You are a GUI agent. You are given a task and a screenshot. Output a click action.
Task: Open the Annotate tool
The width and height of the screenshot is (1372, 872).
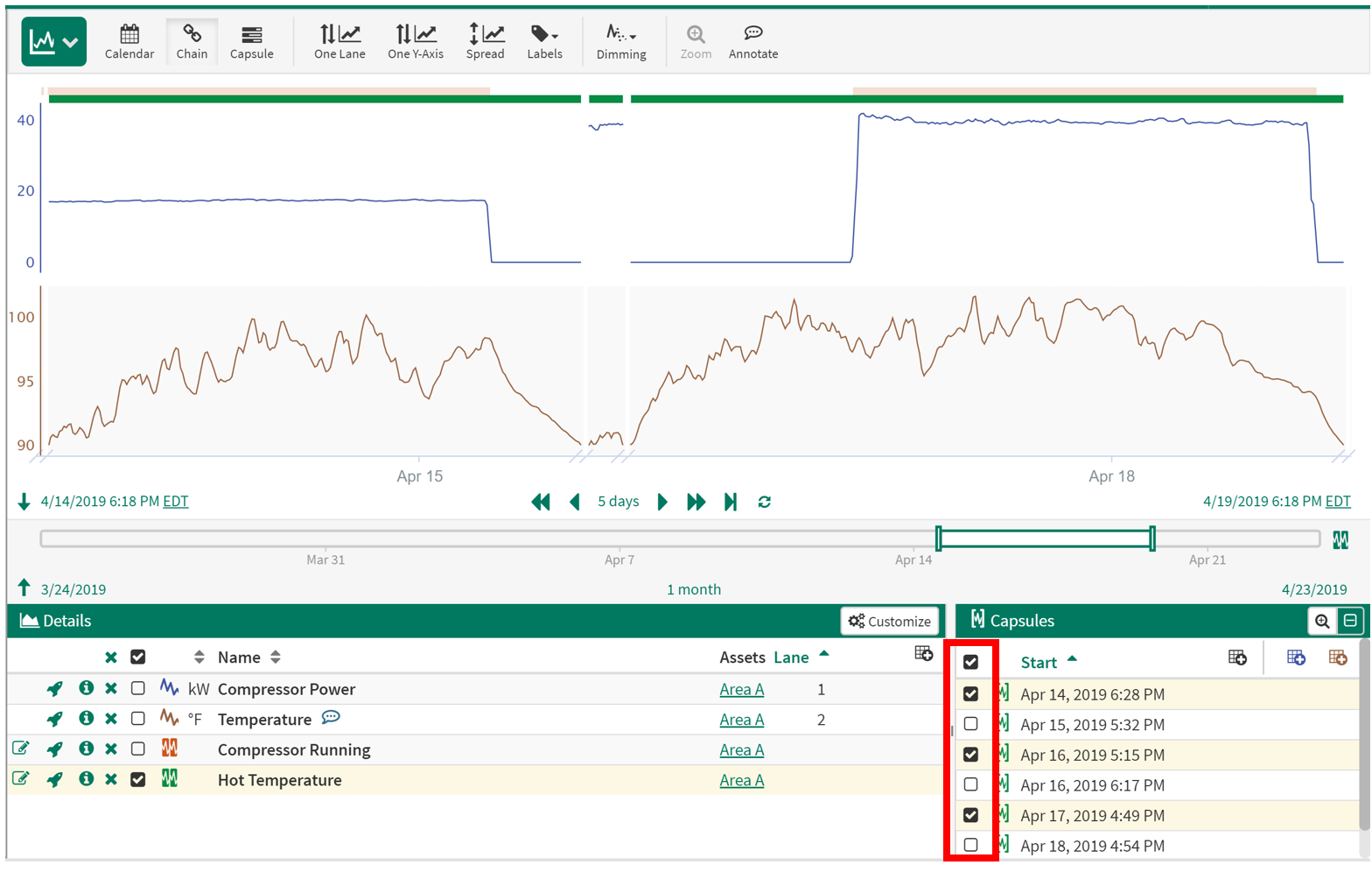pyautogui.click(x=752, y=41)
